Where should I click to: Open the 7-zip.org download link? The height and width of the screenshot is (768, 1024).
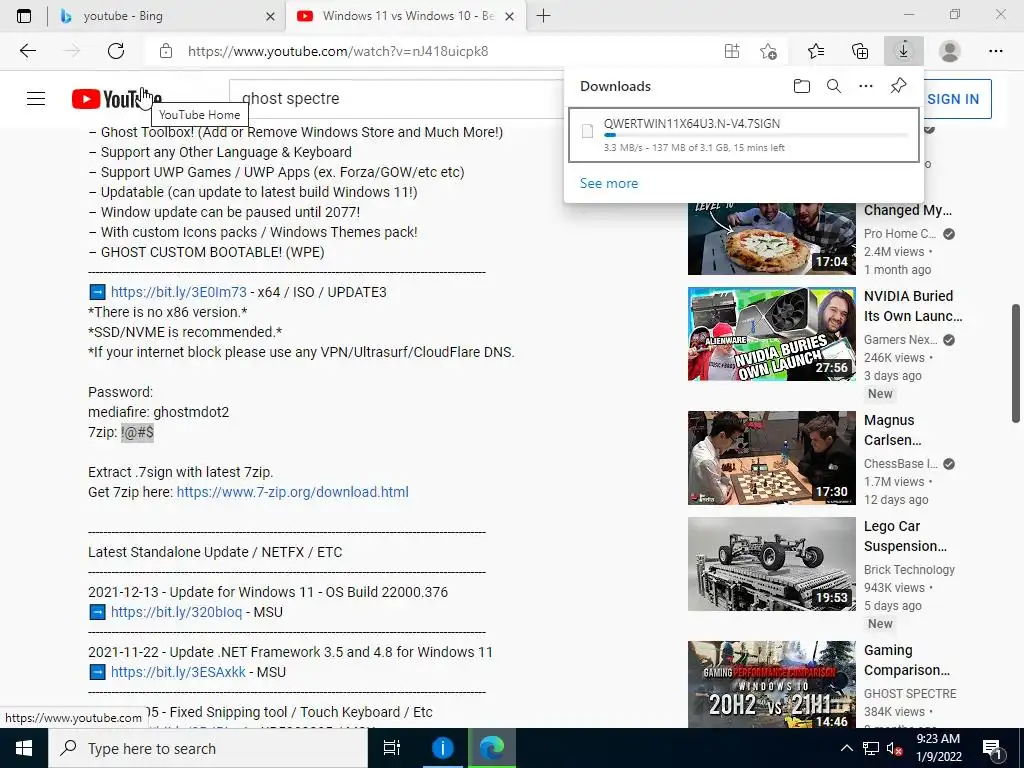[x=293, y=492]
